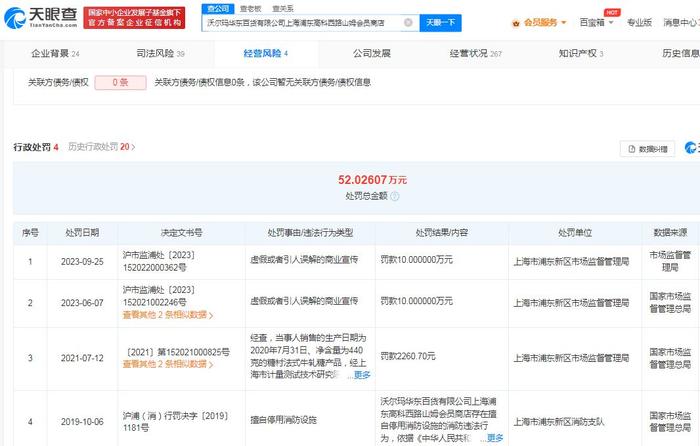
Task: Click the help icon next to 处罚总金额
Action: pos(395,196)
